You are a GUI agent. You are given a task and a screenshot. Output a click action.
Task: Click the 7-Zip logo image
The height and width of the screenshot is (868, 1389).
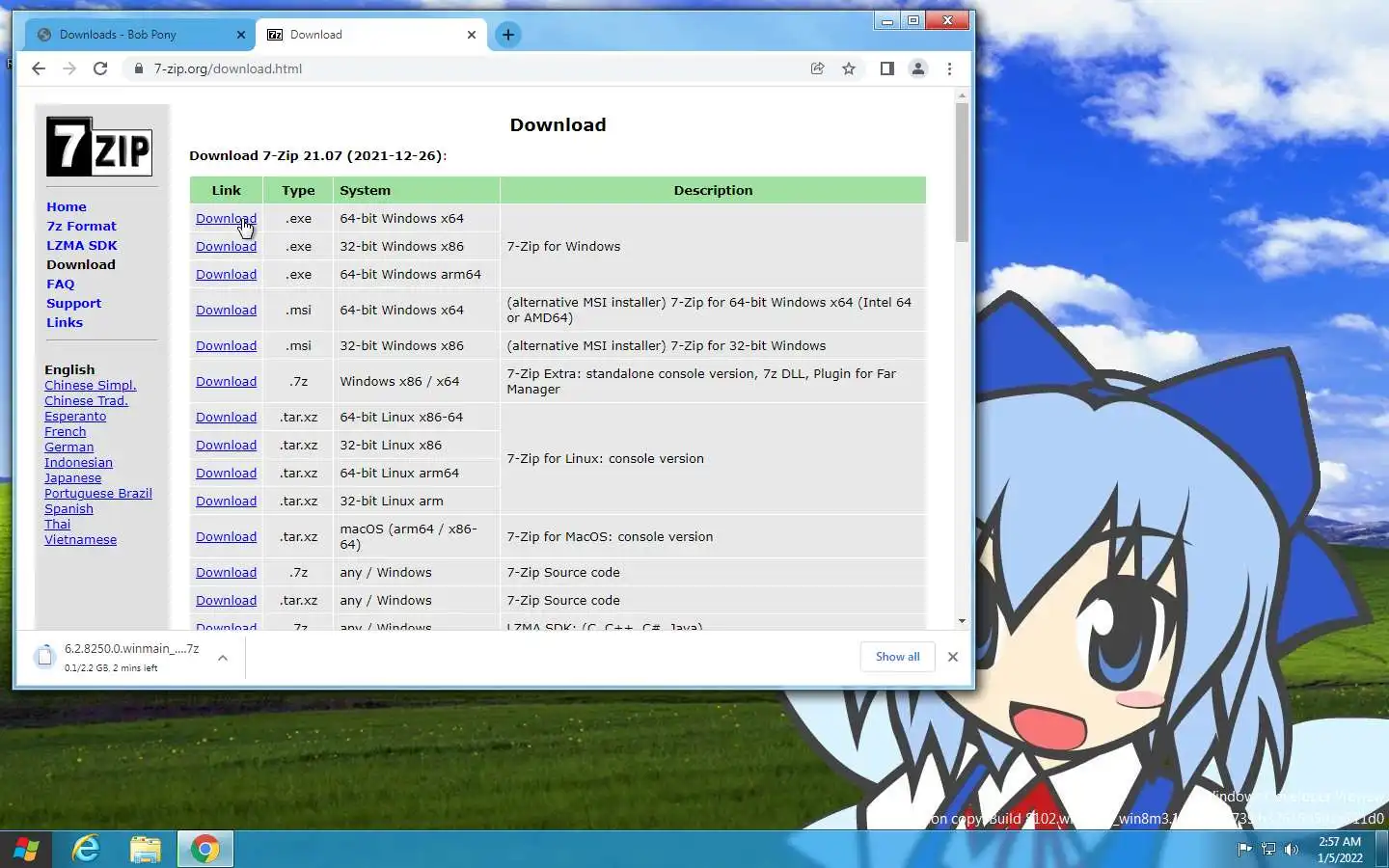click(99, 147)
